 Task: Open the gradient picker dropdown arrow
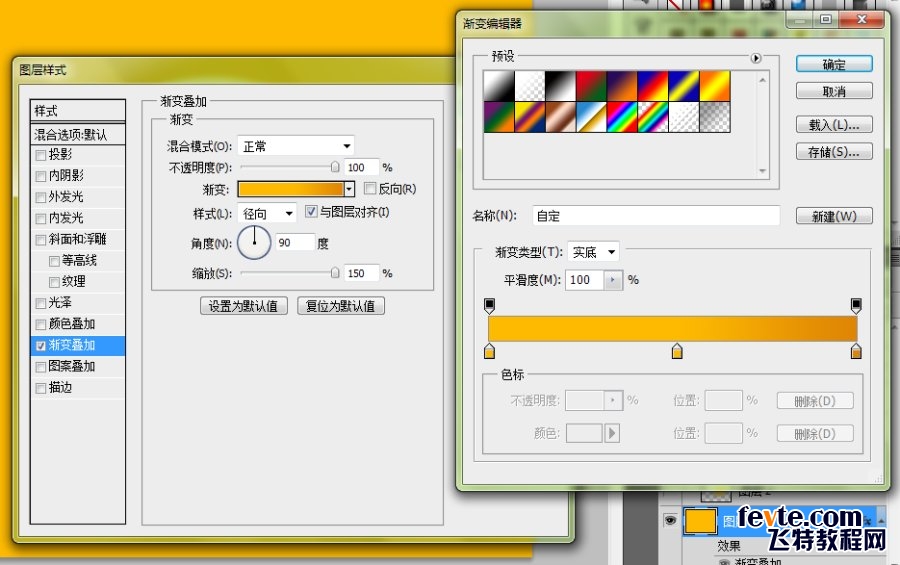coord(349,189)
